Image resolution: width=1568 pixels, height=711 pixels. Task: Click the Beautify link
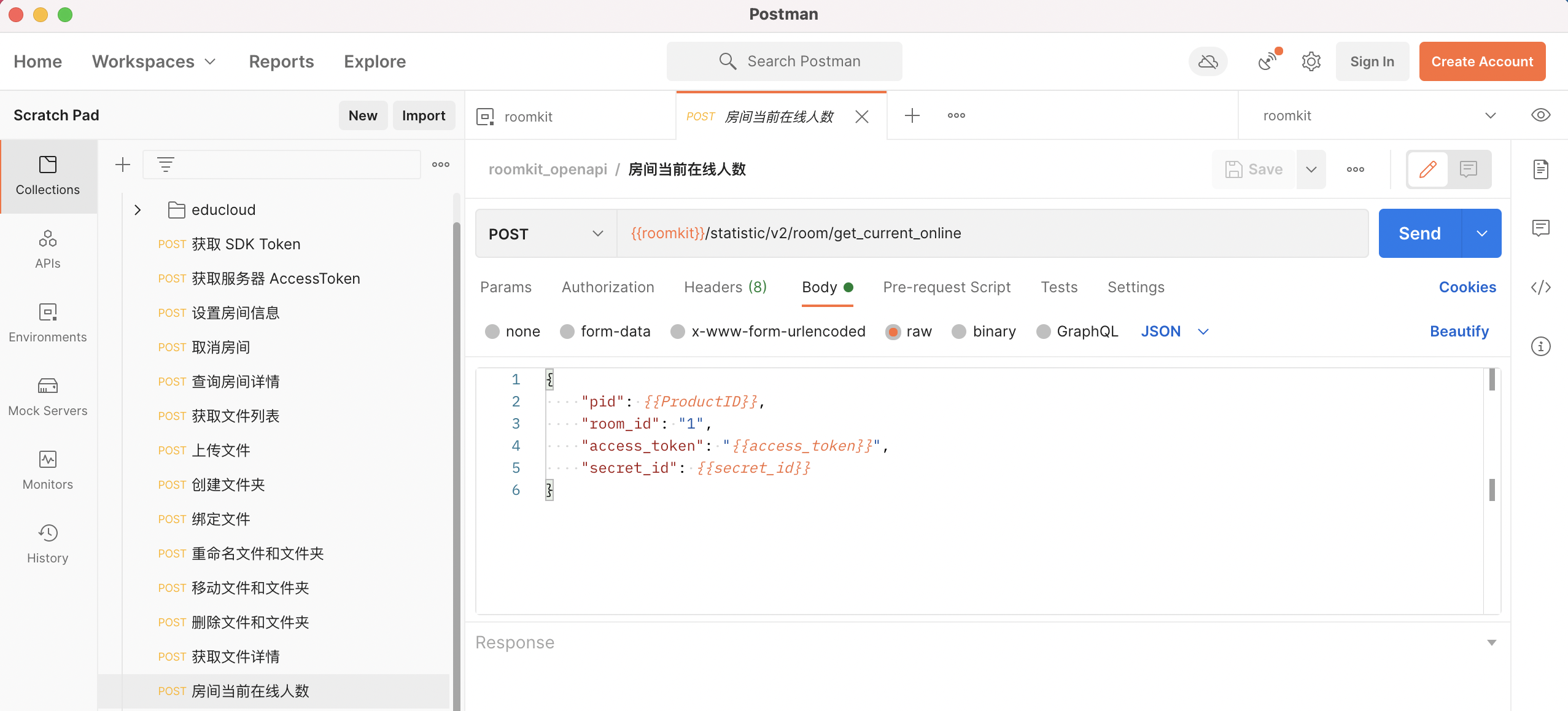pos(1459,331)
